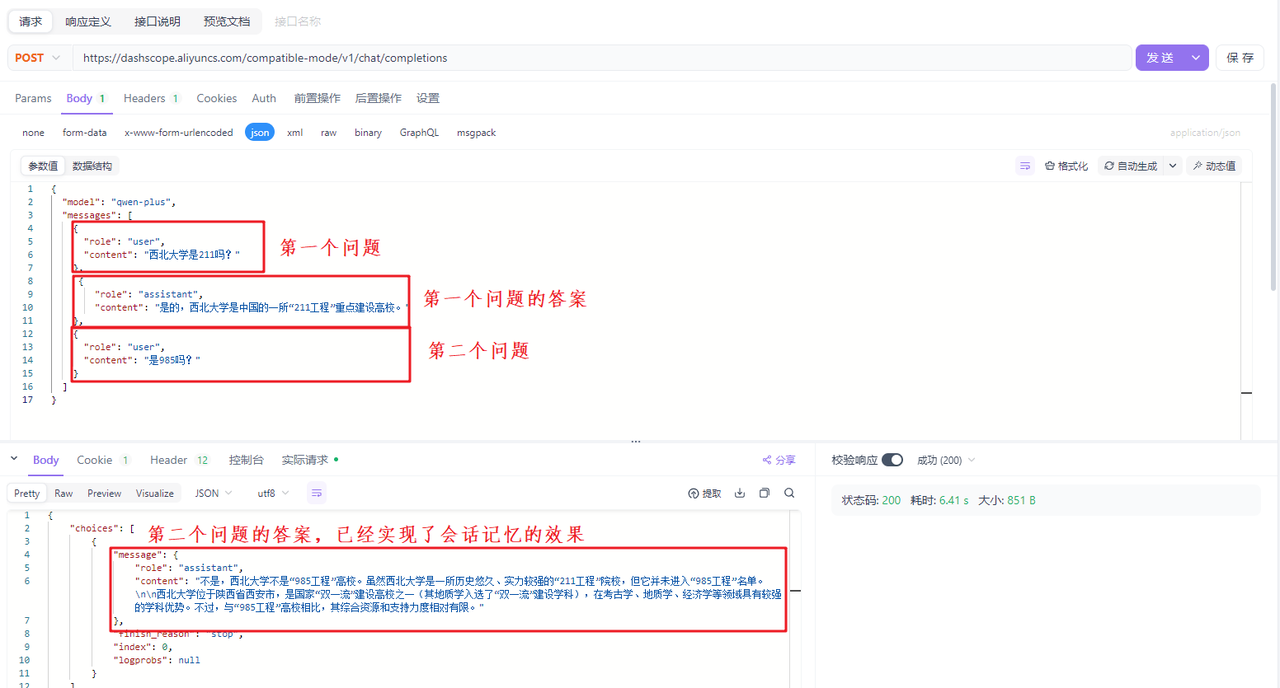Click the 保存 save button

tap(1239, 57)
